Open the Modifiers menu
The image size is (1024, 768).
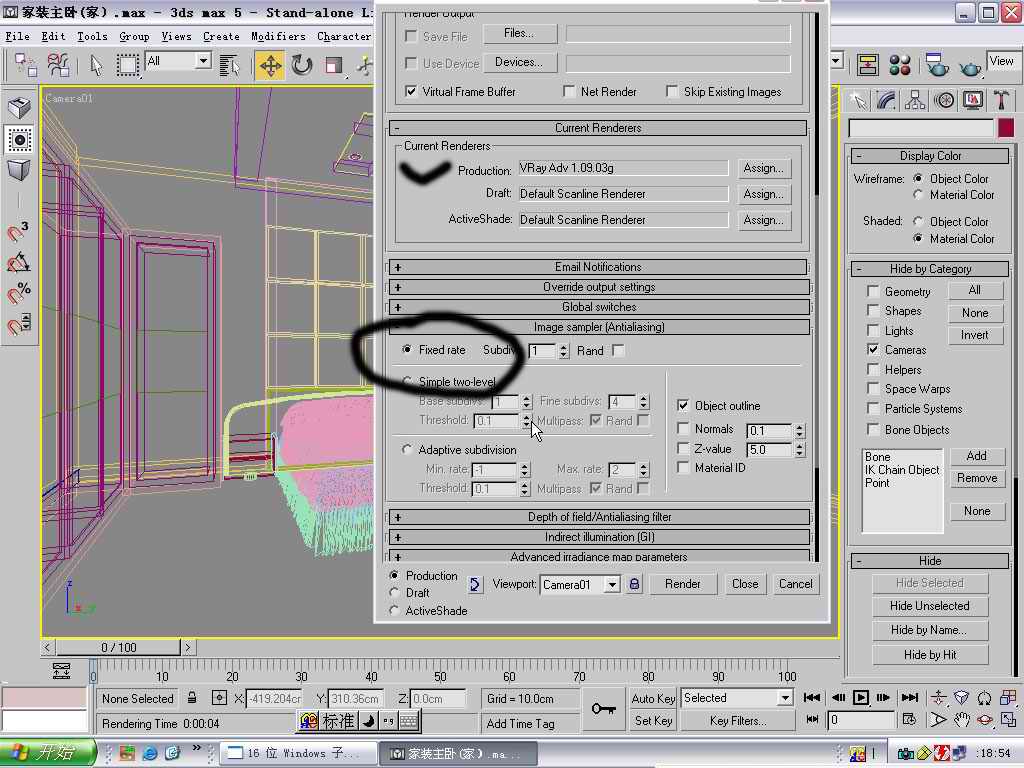pos(278,36)
